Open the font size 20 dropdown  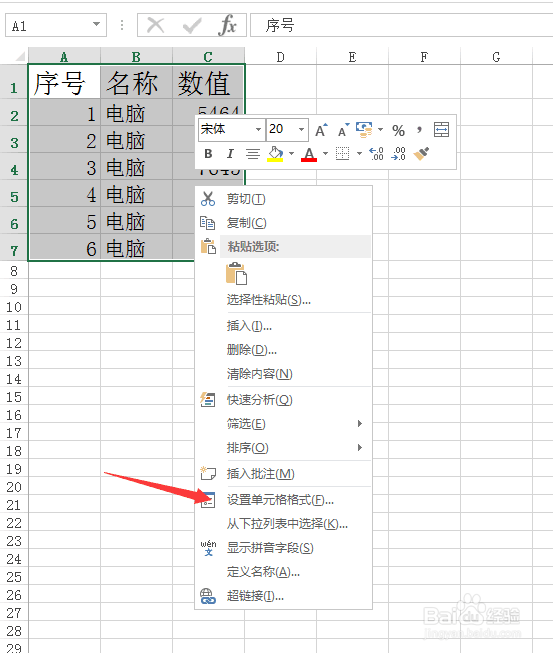[301, 130]
